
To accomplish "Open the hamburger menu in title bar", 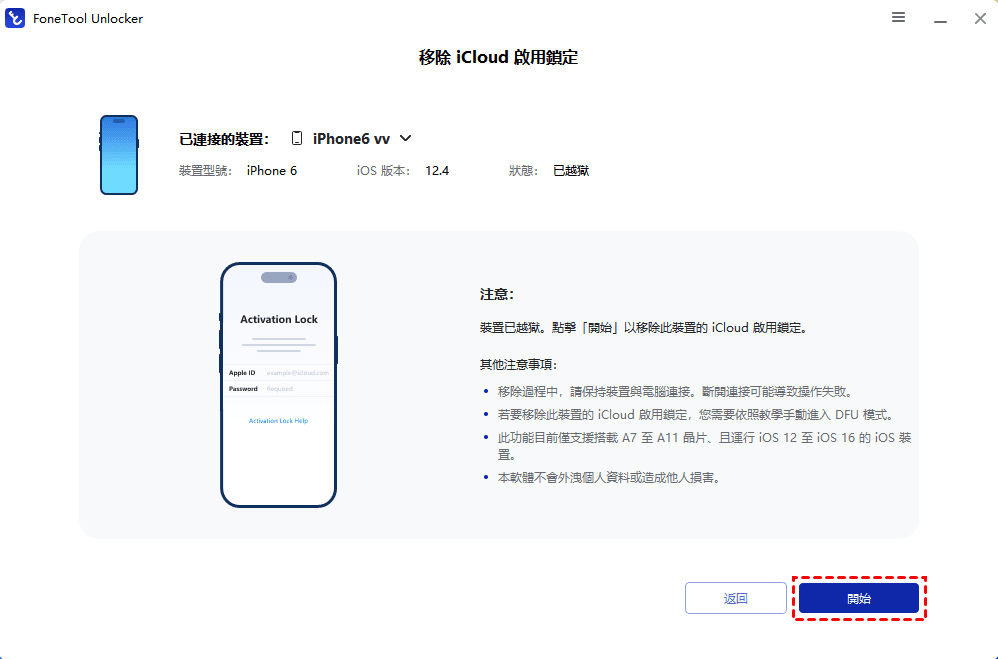I will coord(898,18).
